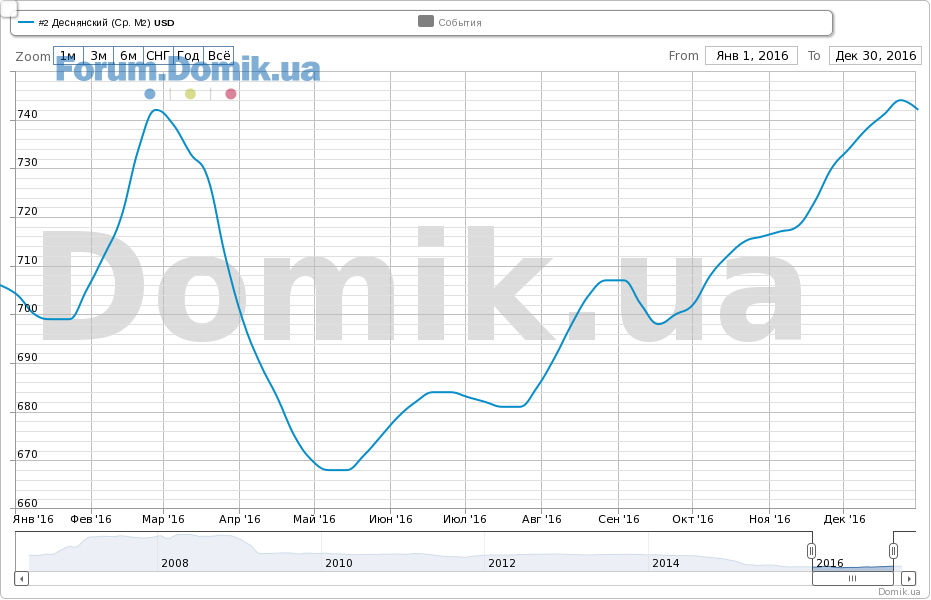
Task: Click the left navigator range handle
Action: [811, 551]
